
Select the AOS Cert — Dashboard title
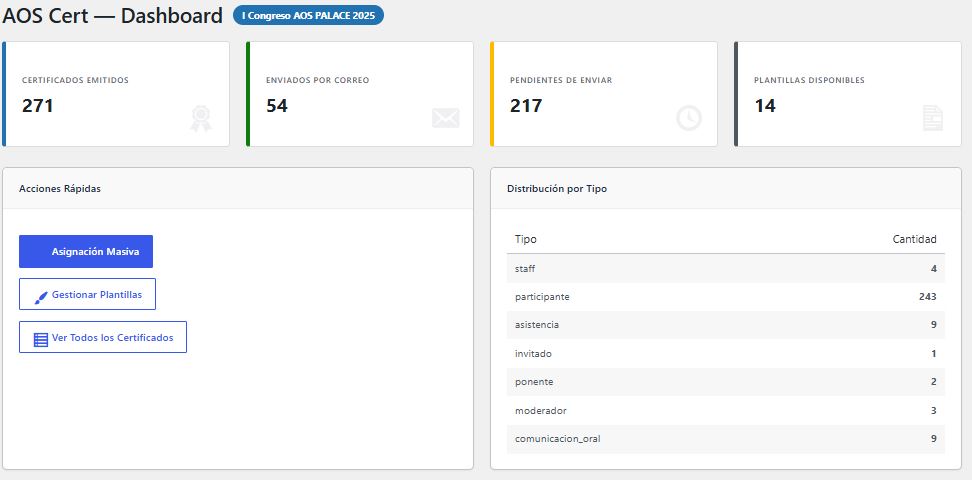pos(112,16)
